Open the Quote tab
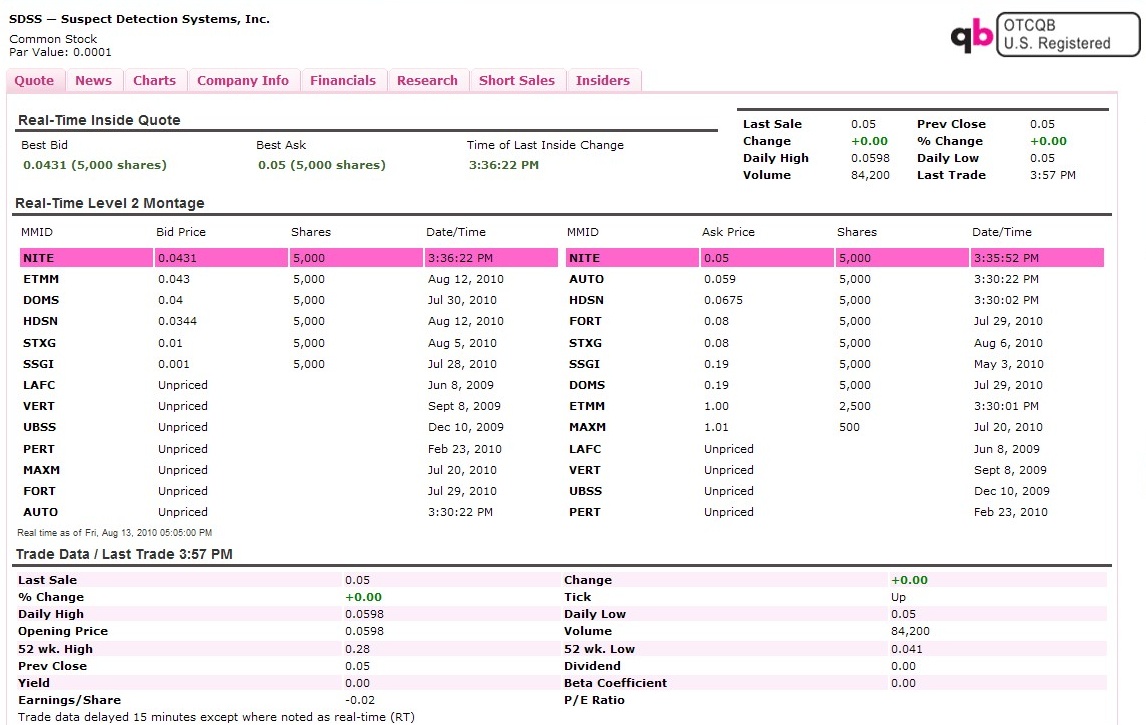This screenshot has height=725, width=1146. pyautogui.click(x=35, y=81)
